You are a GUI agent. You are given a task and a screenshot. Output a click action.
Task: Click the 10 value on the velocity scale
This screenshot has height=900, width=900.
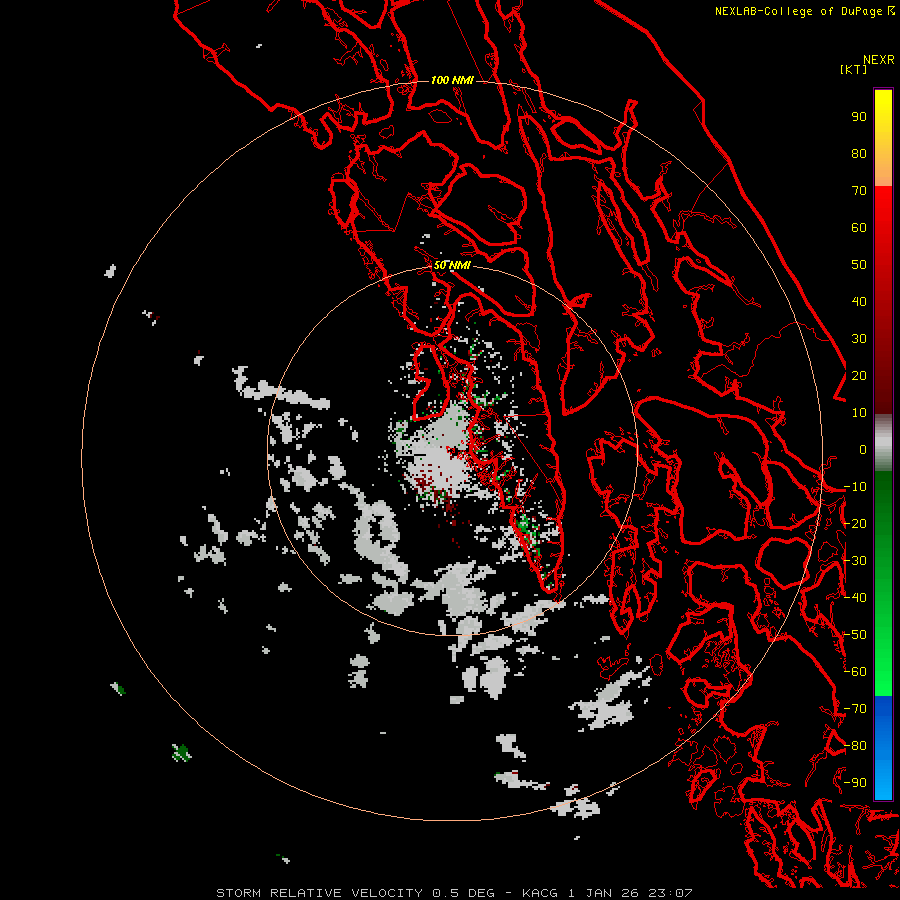coord(859,413)
